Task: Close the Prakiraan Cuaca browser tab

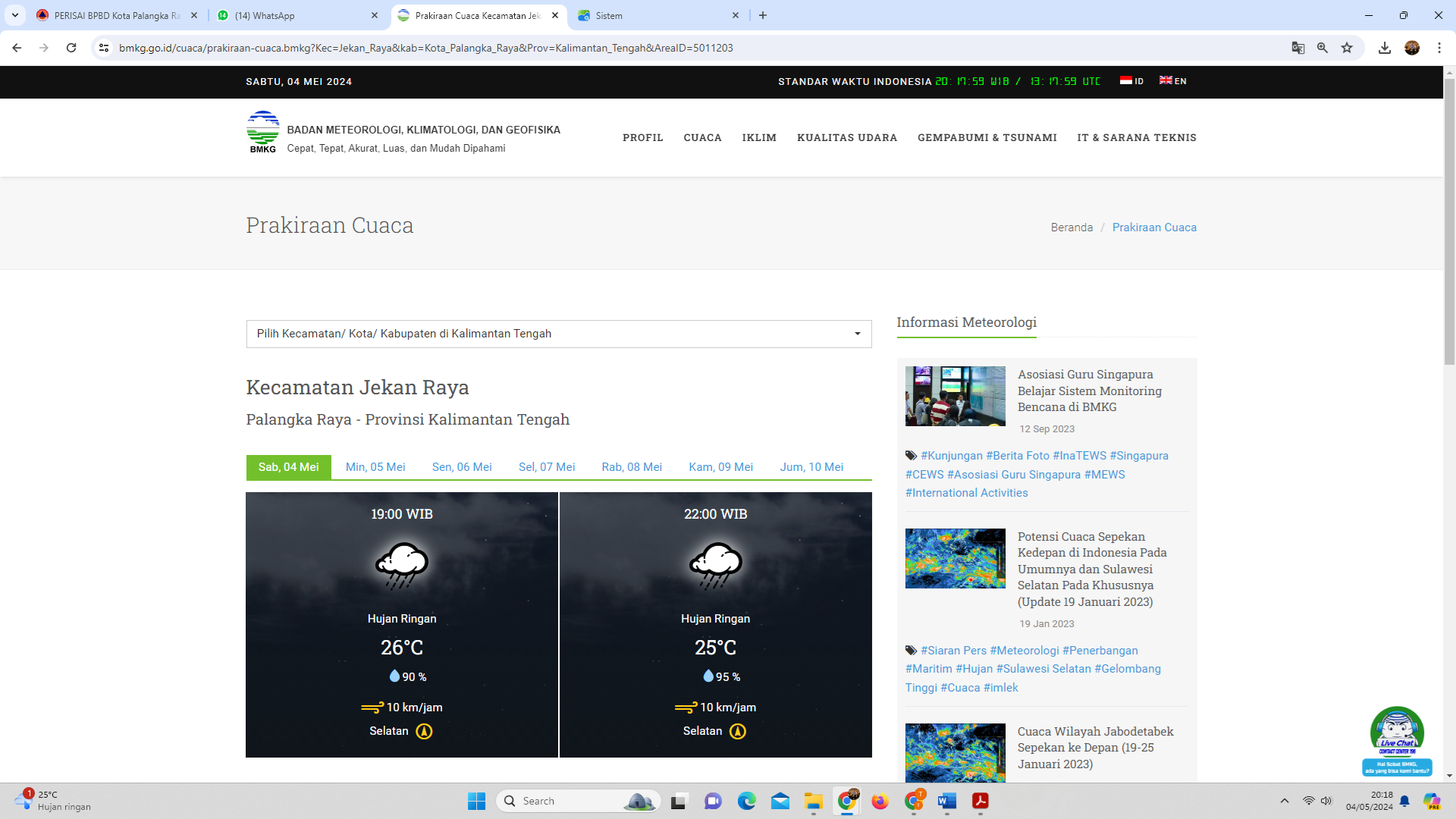Action: point(555,15)
